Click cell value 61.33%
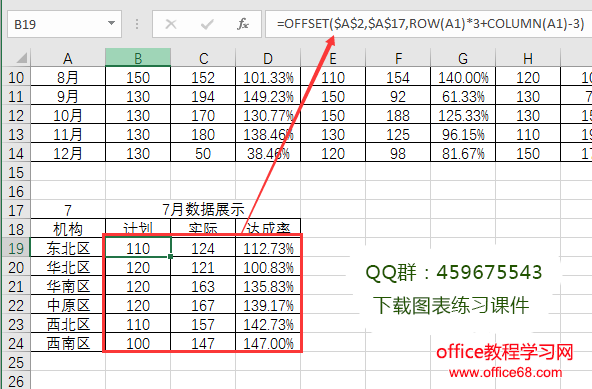592x389 pixels. tap(463, 96)
